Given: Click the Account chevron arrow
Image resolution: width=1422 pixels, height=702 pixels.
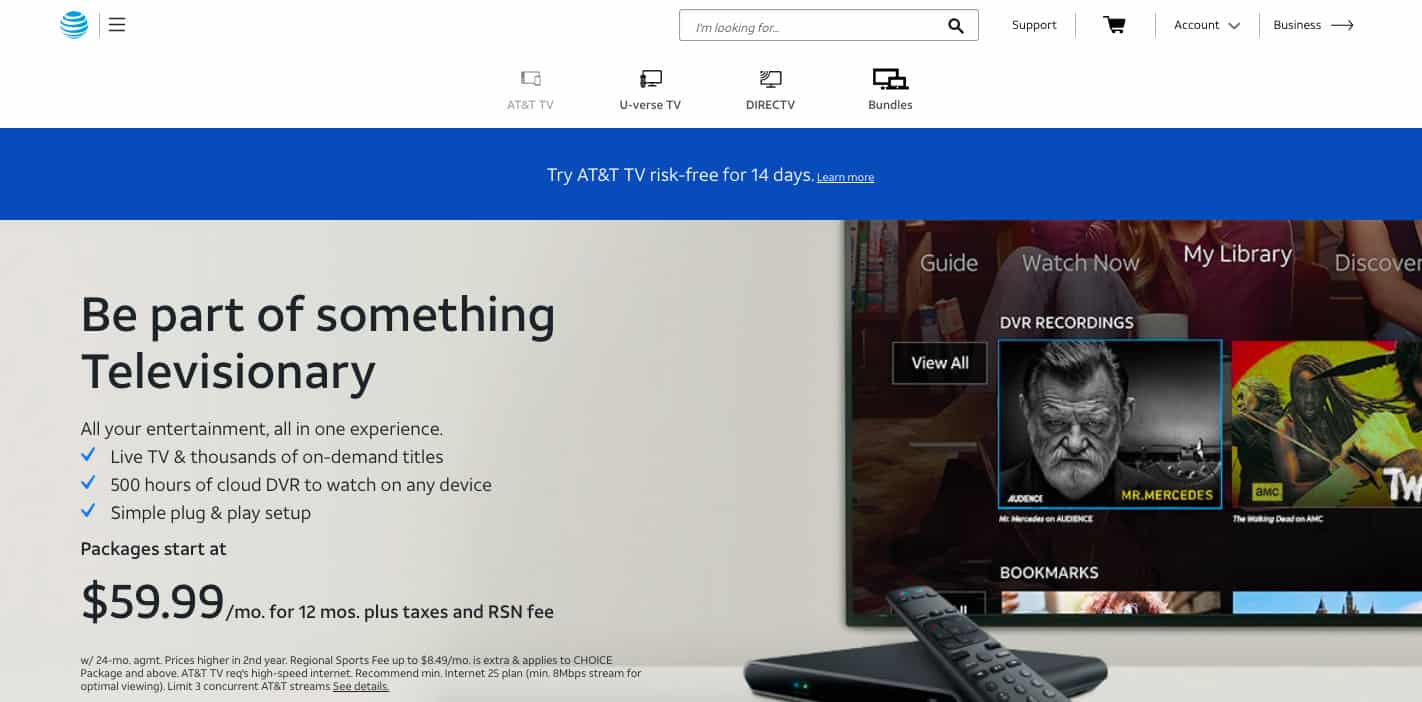Looking at the screenshot, I should coord(1234,26).
